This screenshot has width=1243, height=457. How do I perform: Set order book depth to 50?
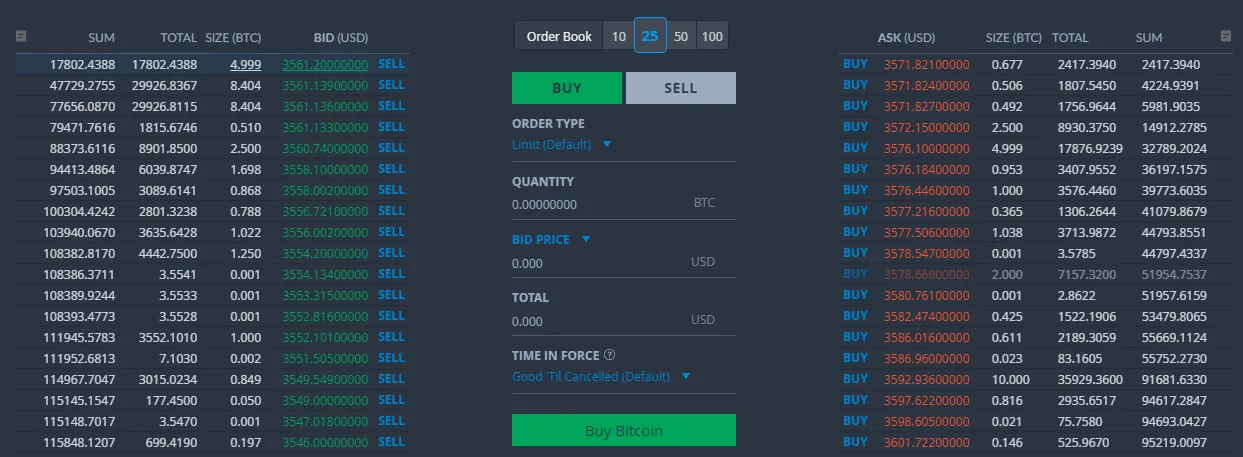681,36
